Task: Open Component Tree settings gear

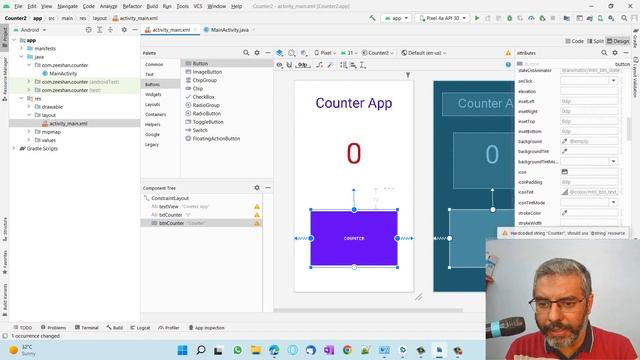Action: pos(257,188)
